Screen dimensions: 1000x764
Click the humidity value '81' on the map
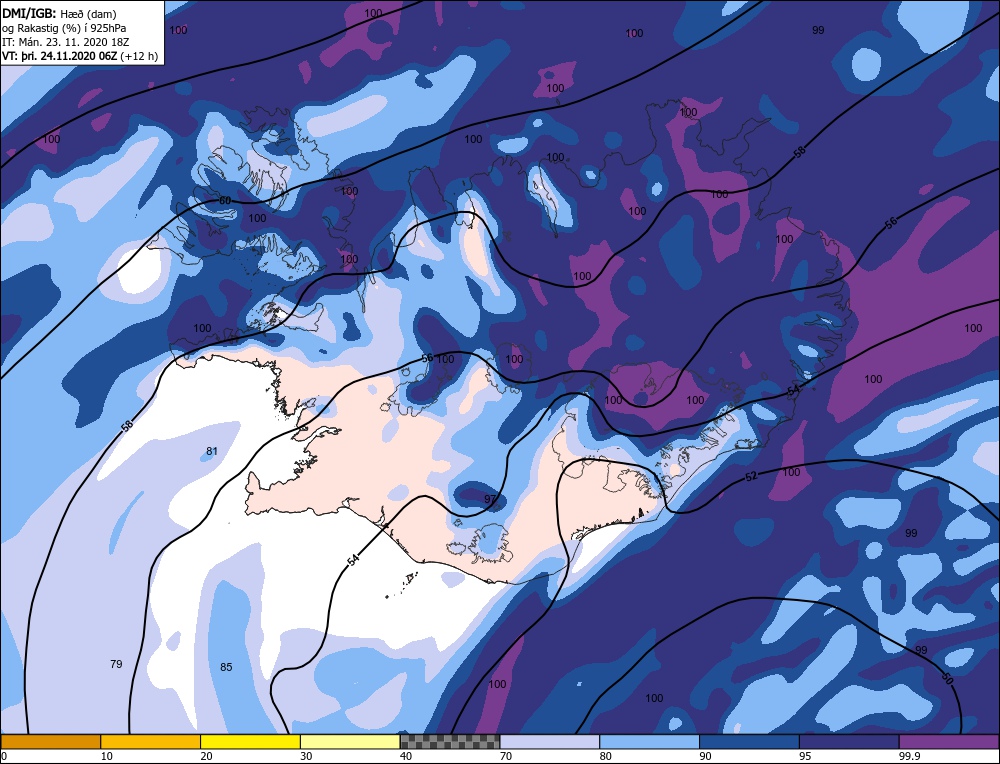pyautogui.click(x=212, y=452)
